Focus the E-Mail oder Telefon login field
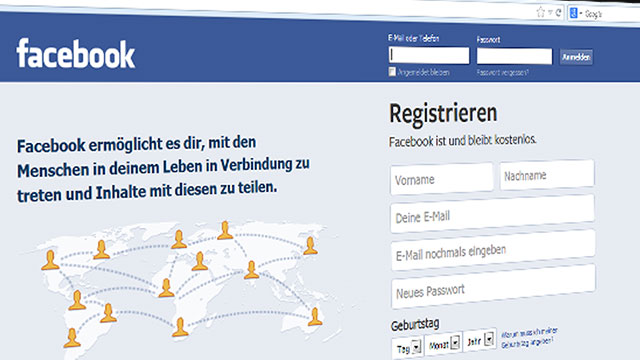The image size is (640, 360). pyautogui.click(x=429, y=55)
